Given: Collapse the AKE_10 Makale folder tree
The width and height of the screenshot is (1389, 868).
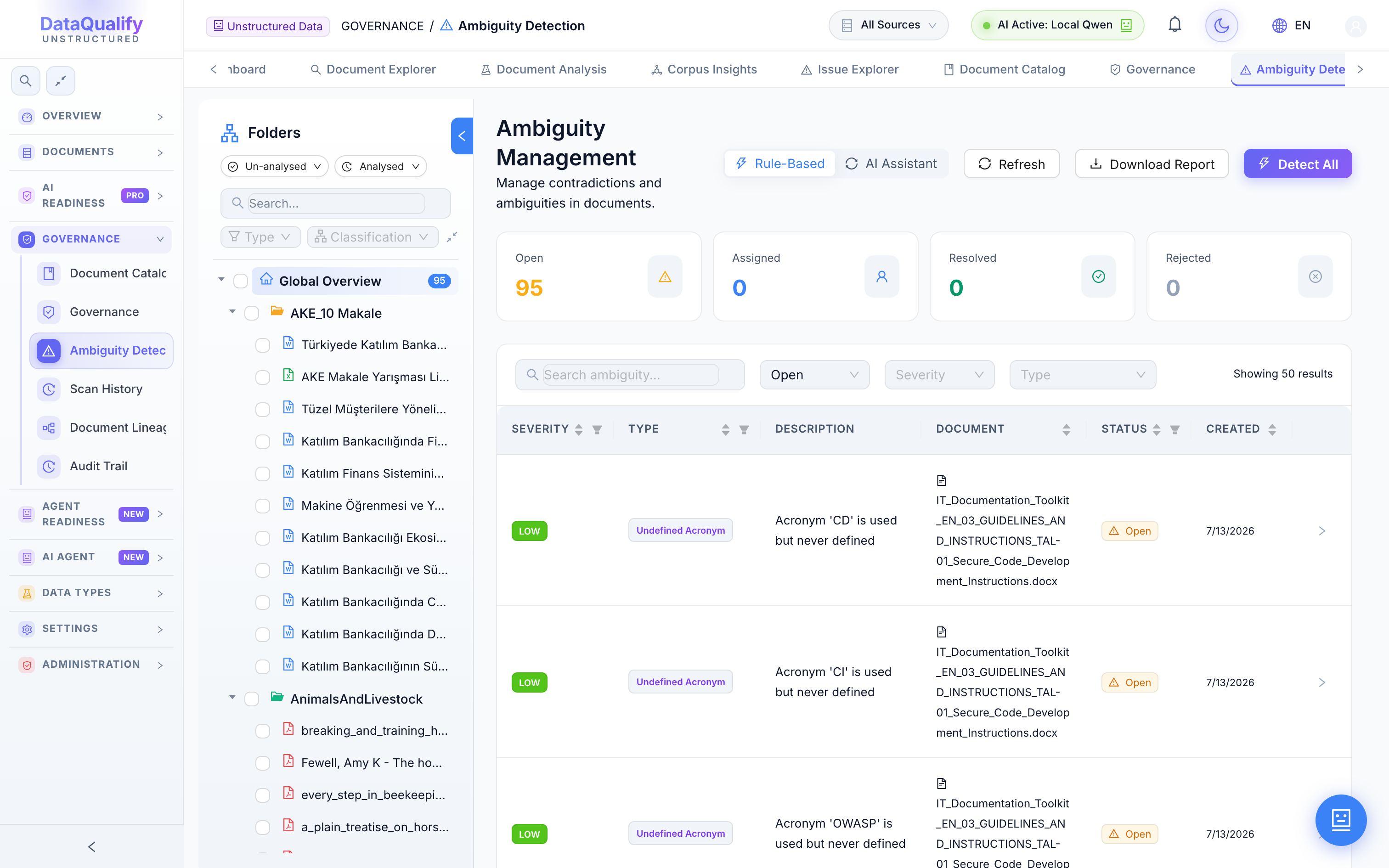Looking at the screenshot, I should pyautogui.click(x=232, y=312).
